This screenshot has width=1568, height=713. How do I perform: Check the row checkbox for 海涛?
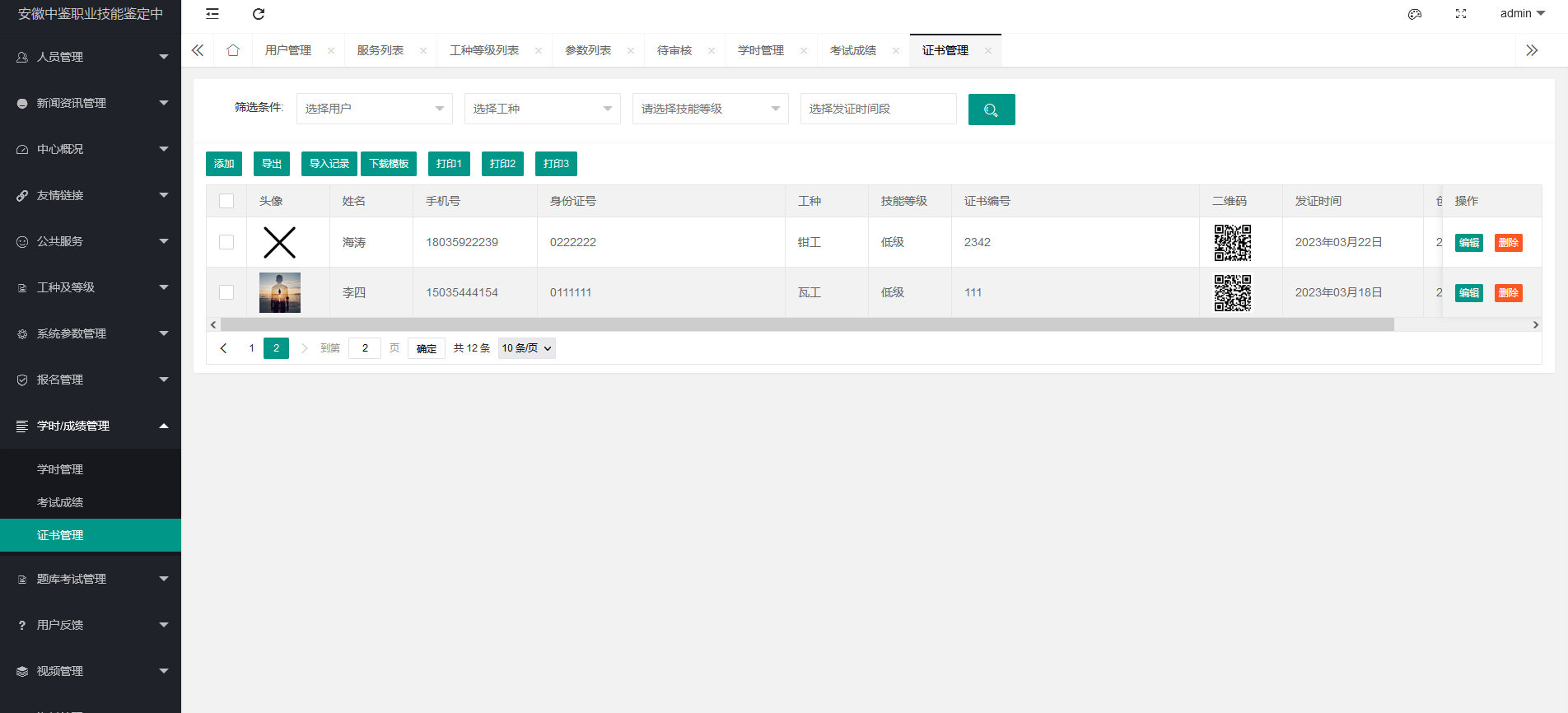[x=226, y=242]
